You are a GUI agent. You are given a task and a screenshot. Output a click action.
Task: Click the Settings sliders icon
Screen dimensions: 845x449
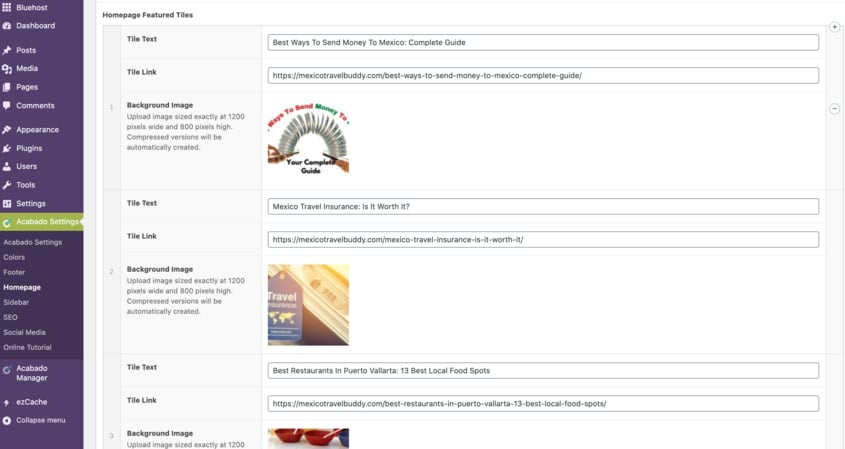click(6, 204)
